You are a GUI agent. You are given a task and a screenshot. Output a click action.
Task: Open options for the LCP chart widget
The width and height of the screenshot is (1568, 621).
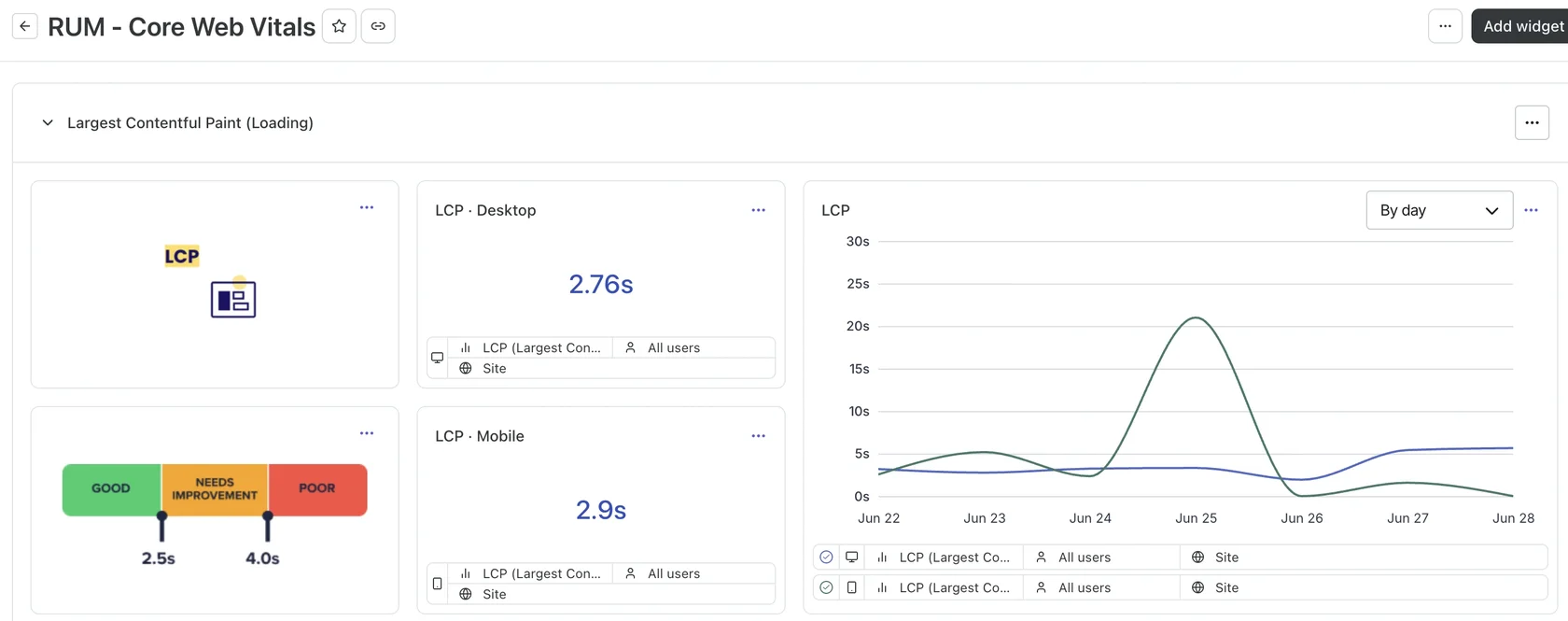pyautogui.click(x=1531, y=210)
